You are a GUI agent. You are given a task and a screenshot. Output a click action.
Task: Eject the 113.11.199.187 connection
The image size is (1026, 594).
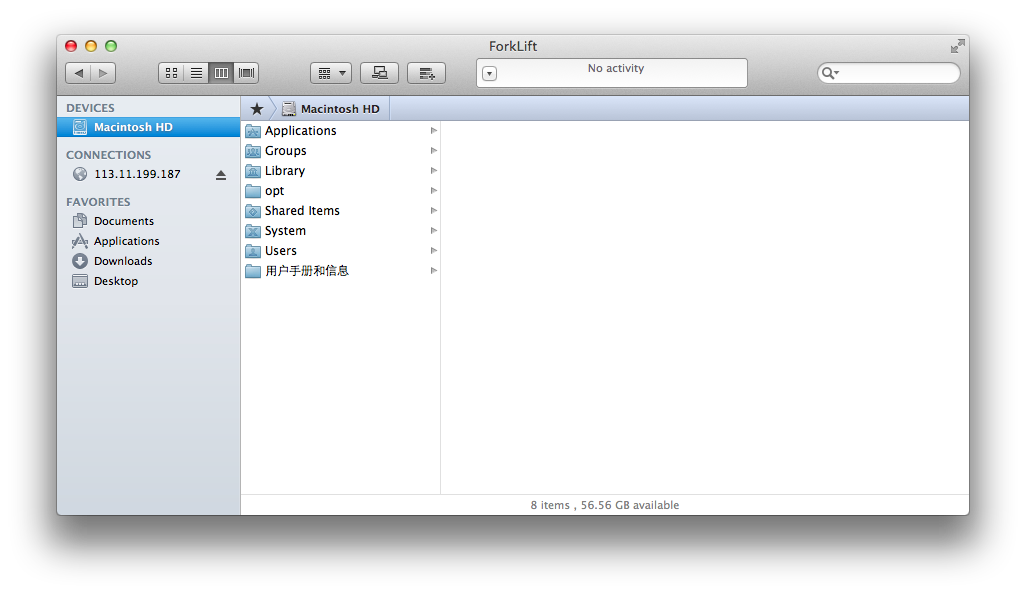point(221,175)
